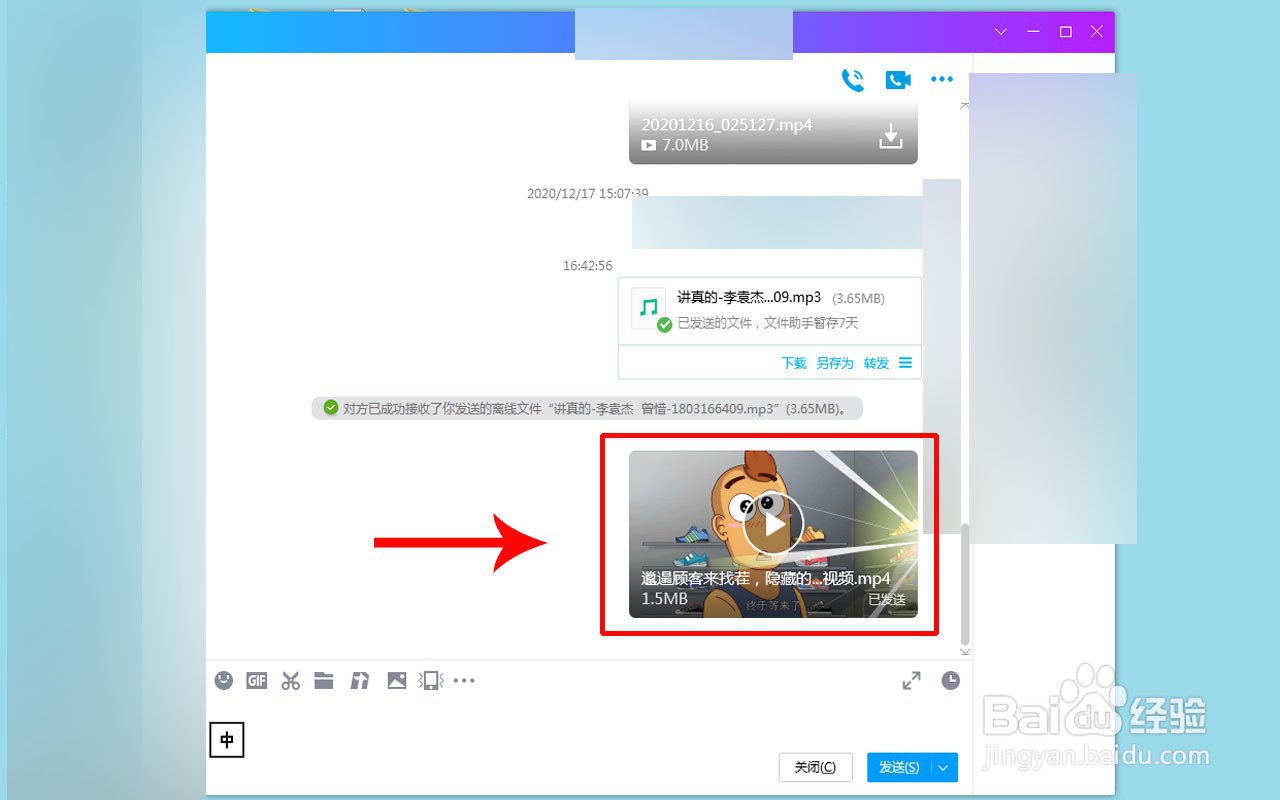Viewport: 1280px width, 800px height.
Task: Click 转发 on the mp3 file
Action: pyautogui.click(x=877, y=363)
